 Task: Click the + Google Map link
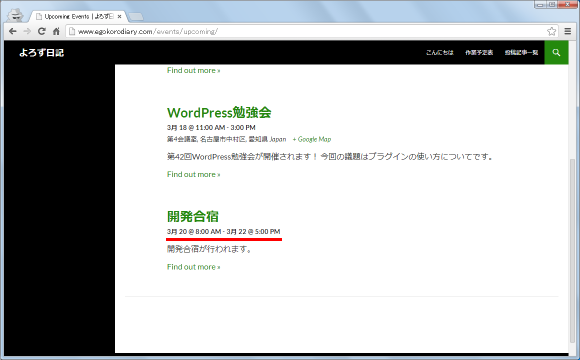pos(312,139)
